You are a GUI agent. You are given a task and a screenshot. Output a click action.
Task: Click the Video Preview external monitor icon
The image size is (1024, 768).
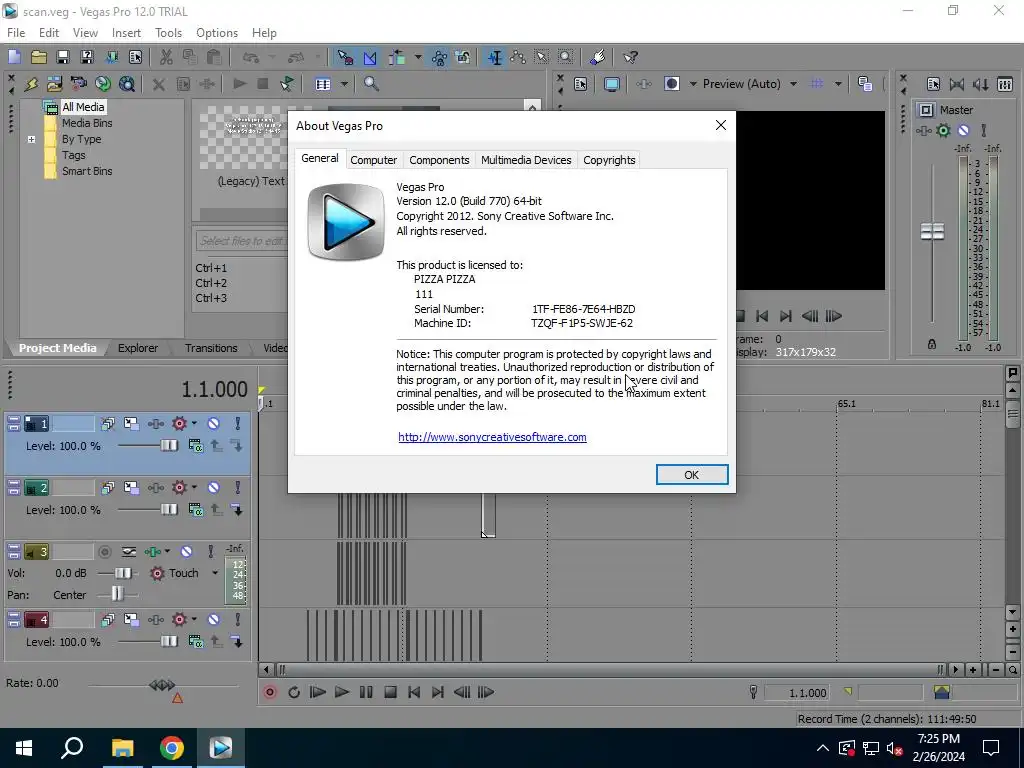click(x=611, y=84)
